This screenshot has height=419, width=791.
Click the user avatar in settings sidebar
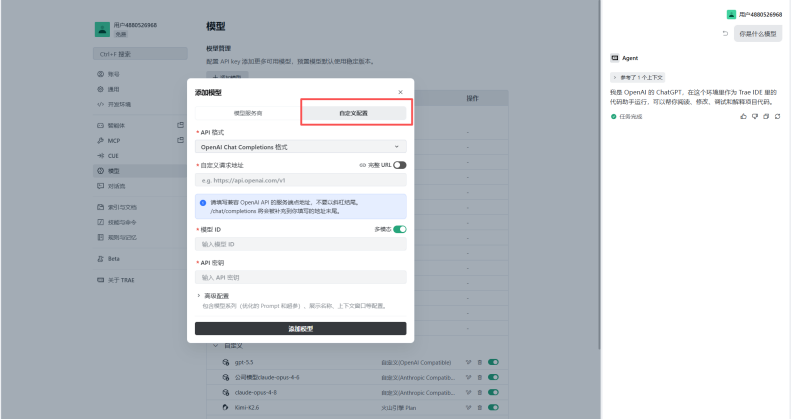102,29
